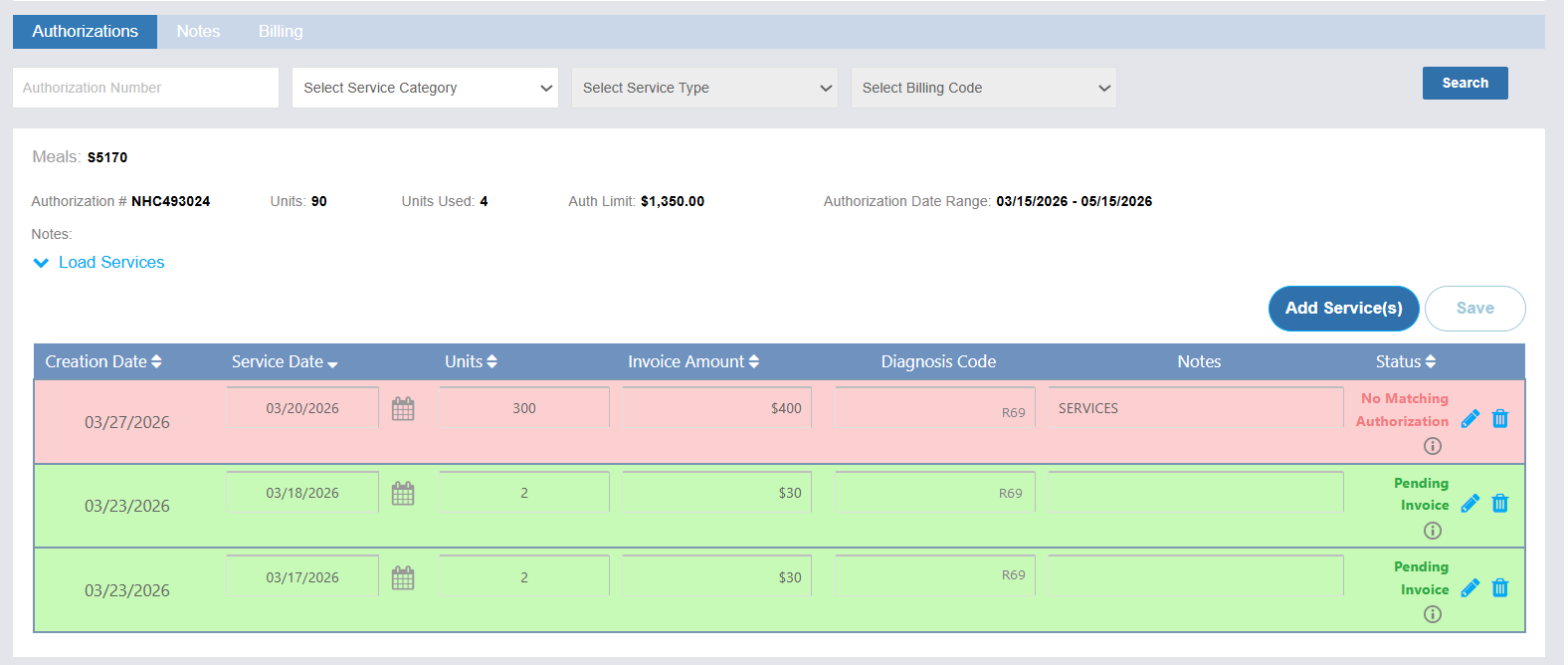Click trash icon for the 03/17/2026 service
Screen dimensions: 1568x665
coord(1500,588)
